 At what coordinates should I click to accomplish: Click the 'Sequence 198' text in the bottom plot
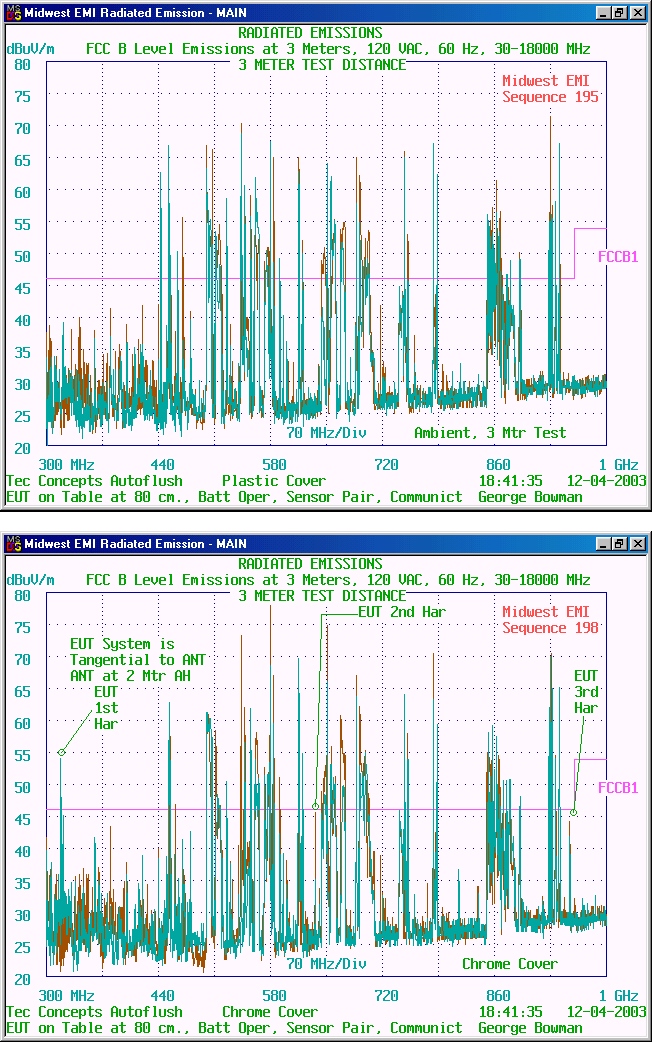(550, 628)
